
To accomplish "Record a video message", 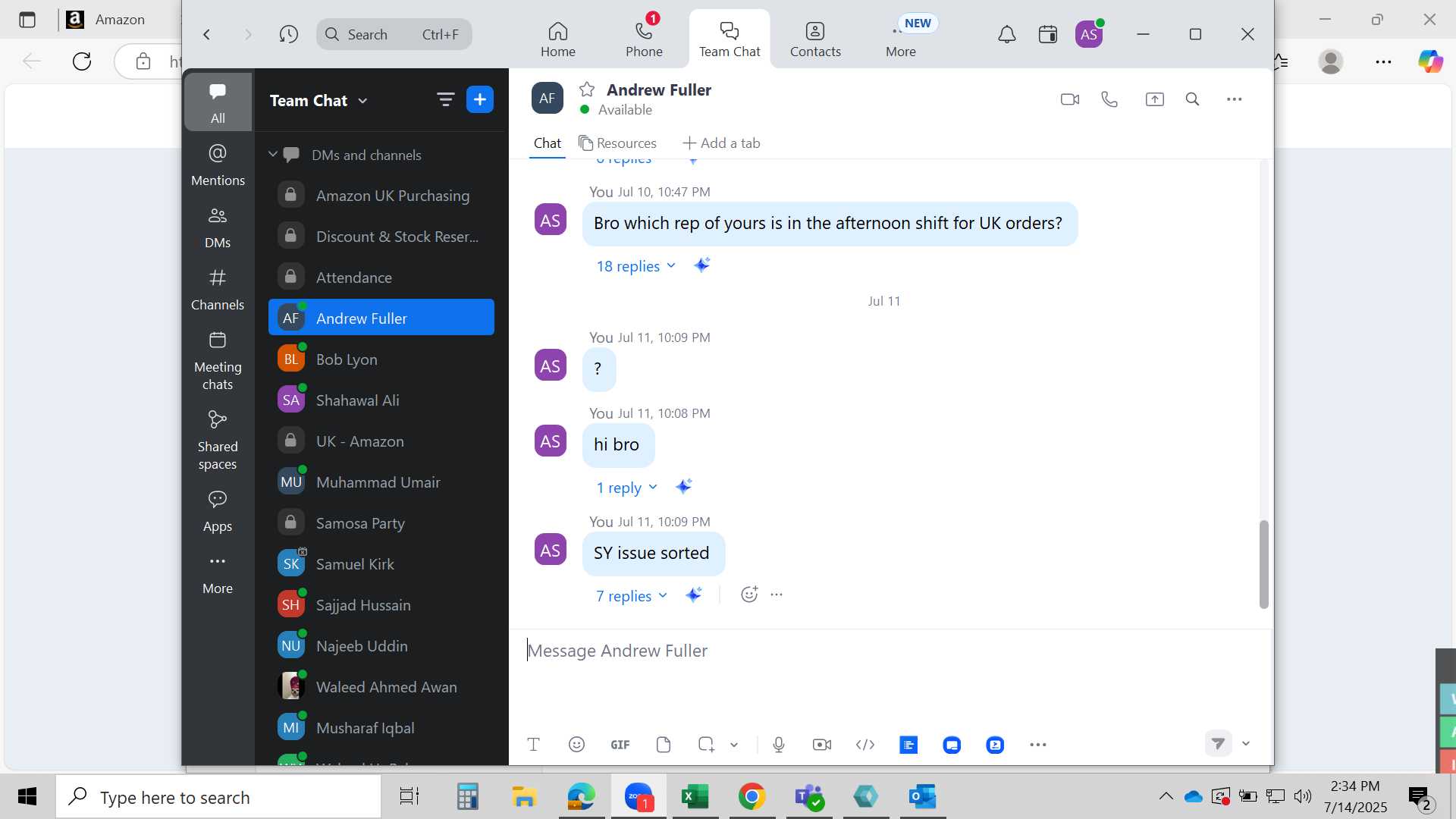I will pos(822,745).
